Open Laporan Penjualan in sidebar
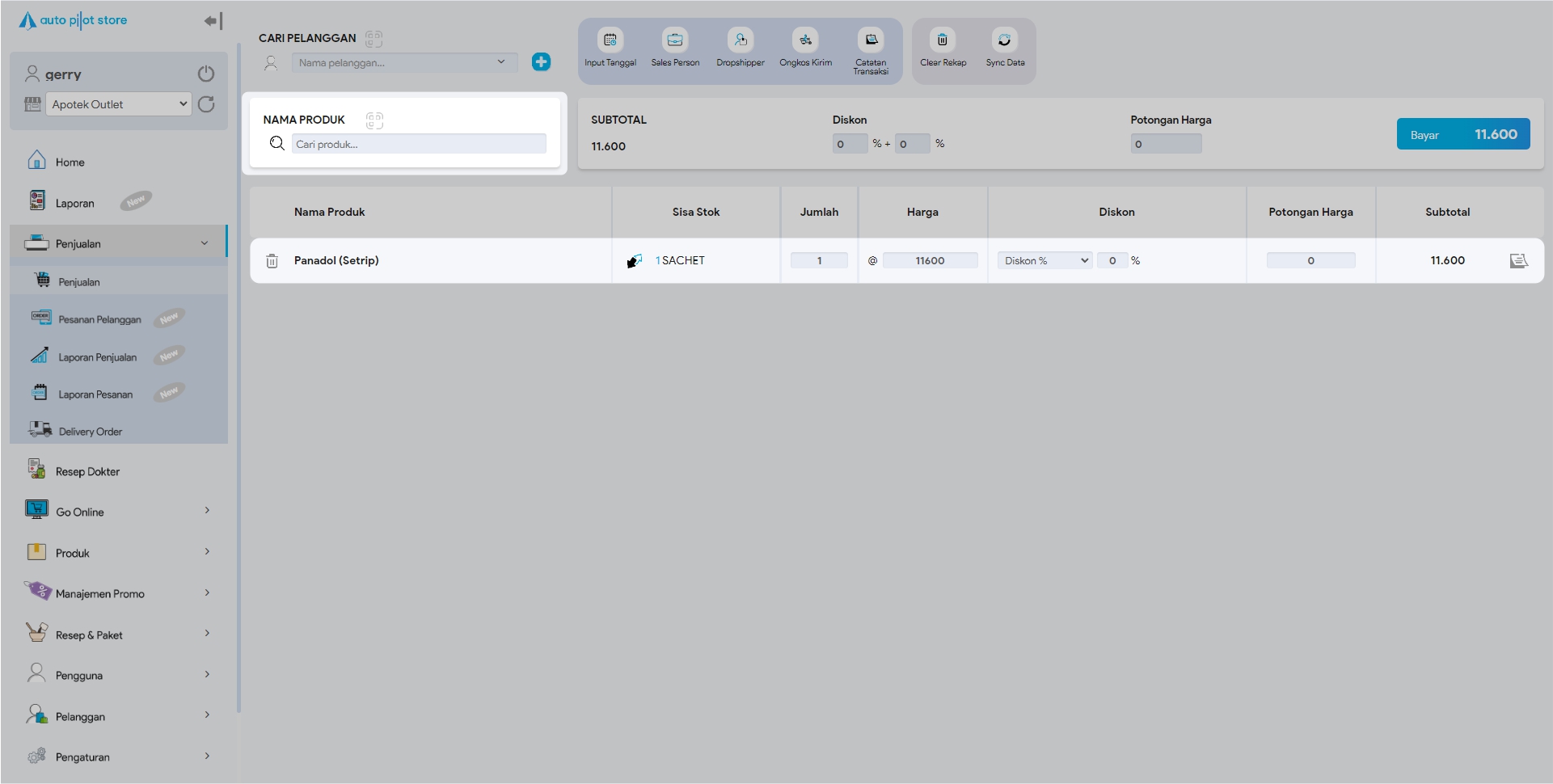 click(x=98, y=357)
